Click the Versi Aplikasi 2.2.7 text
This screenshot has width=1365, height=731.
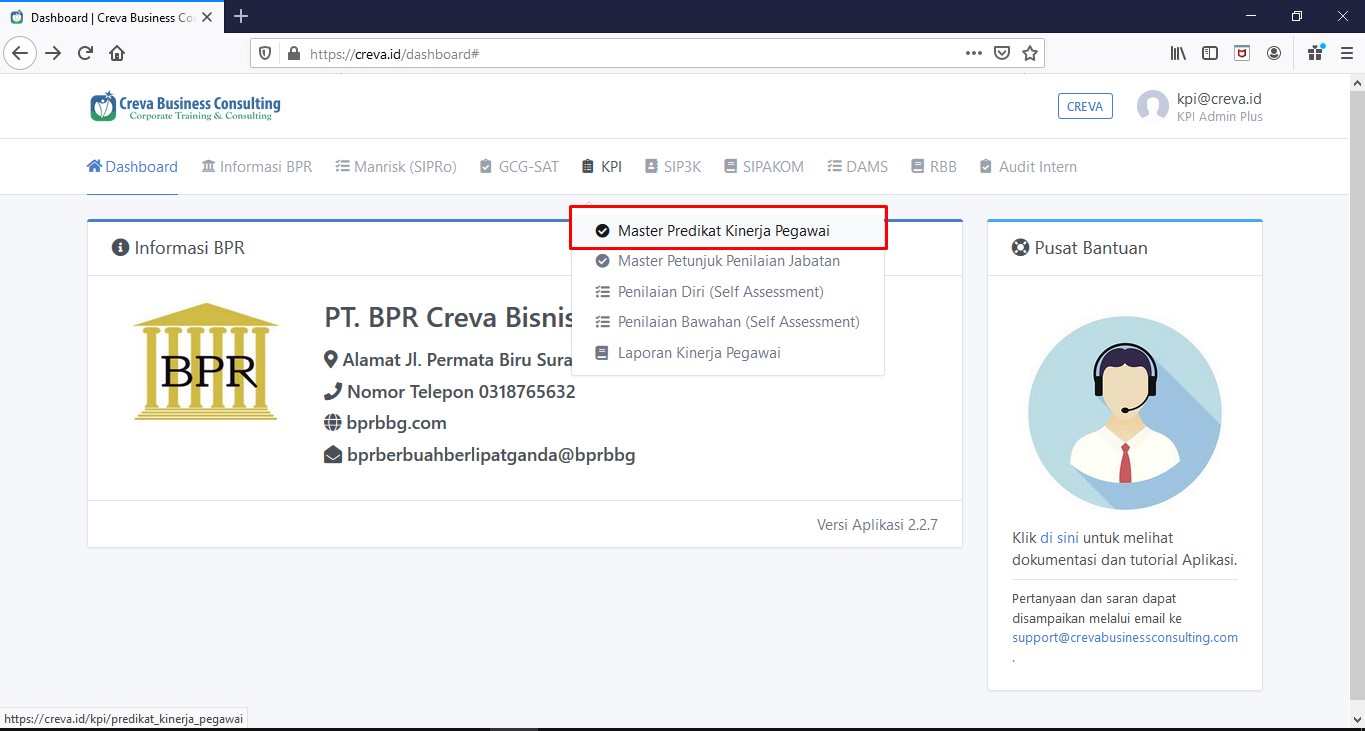point(877,525)
